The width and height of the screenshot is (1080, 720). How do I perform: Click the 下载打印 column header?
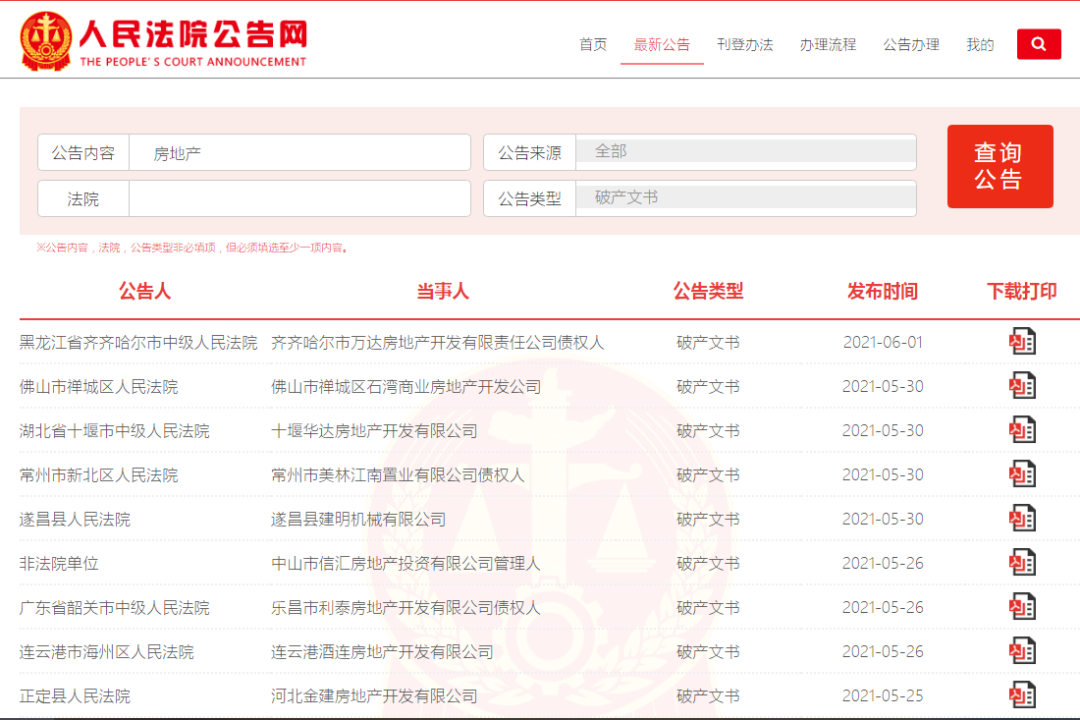coord(1022,291)
